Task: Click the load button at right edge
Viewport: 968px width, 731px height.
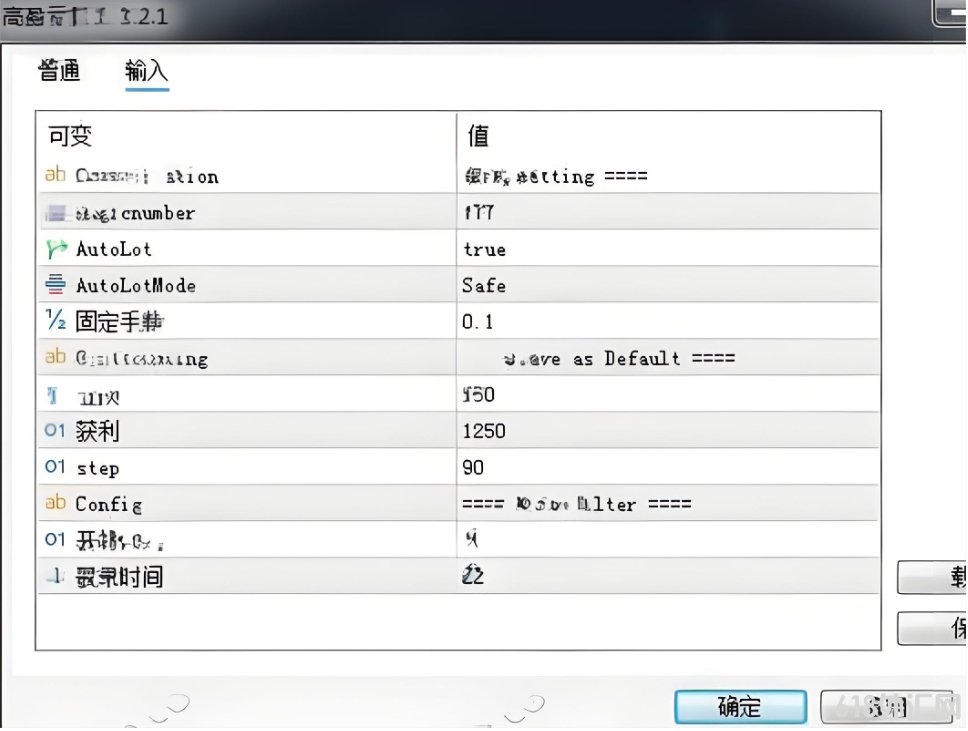Action: click(932, 577)
